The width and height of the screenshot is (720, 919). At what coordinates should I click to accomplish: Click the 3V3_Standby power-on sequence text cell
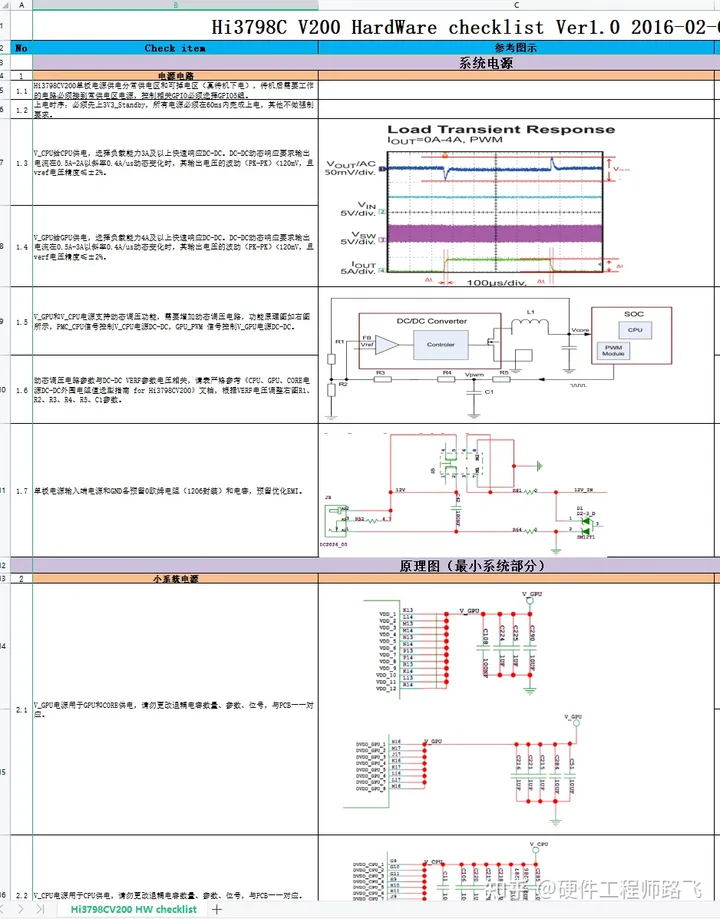point(175,110)
